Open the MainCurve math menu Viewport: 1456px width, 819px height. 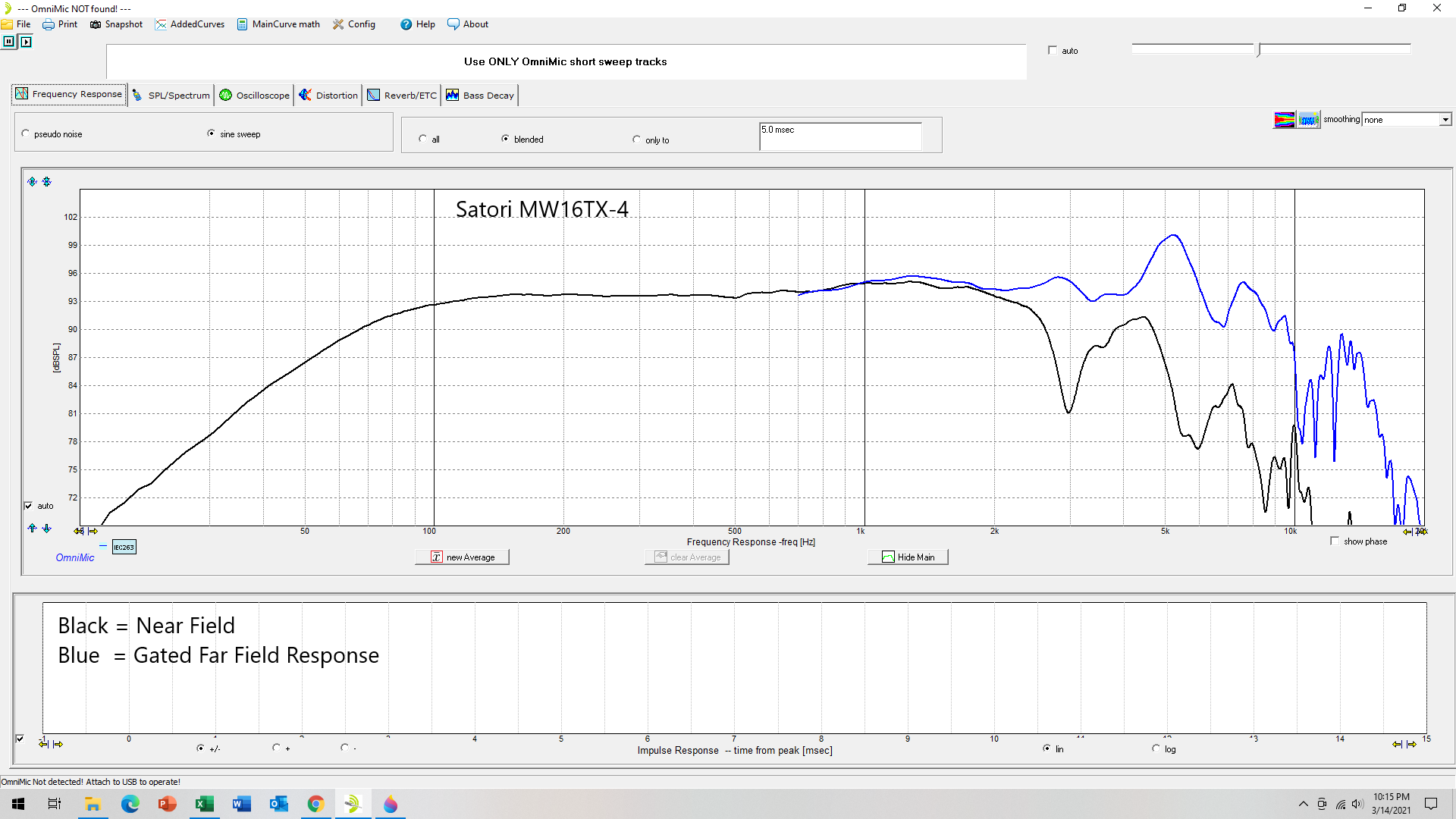click(278, 24)
